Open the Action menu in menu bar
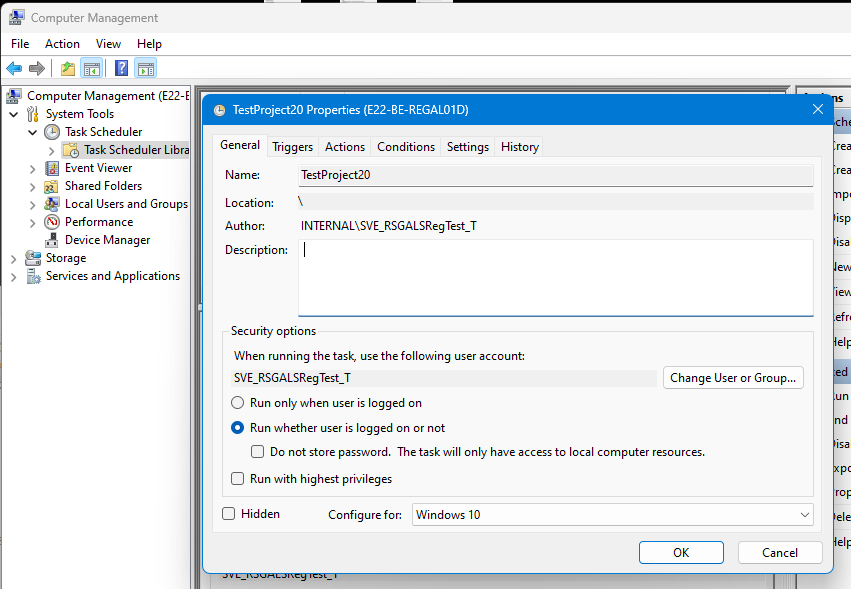The height and width of the screenshot is (589, 851). 62,44
